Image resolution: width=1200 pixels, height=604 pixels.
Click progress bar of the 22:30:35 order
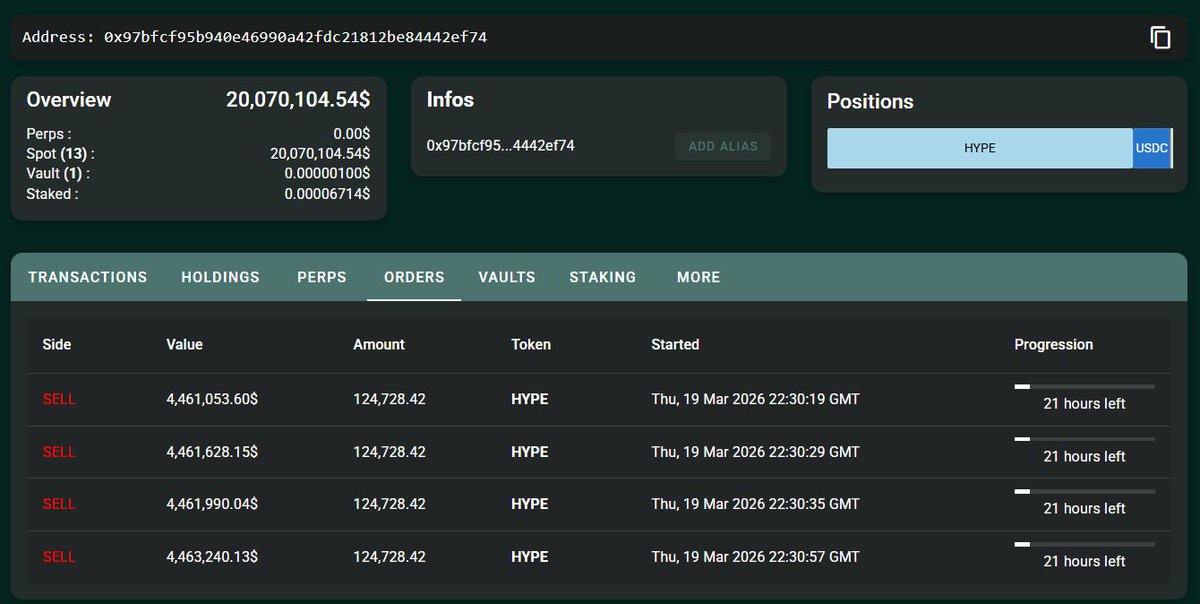[1085, 490]
